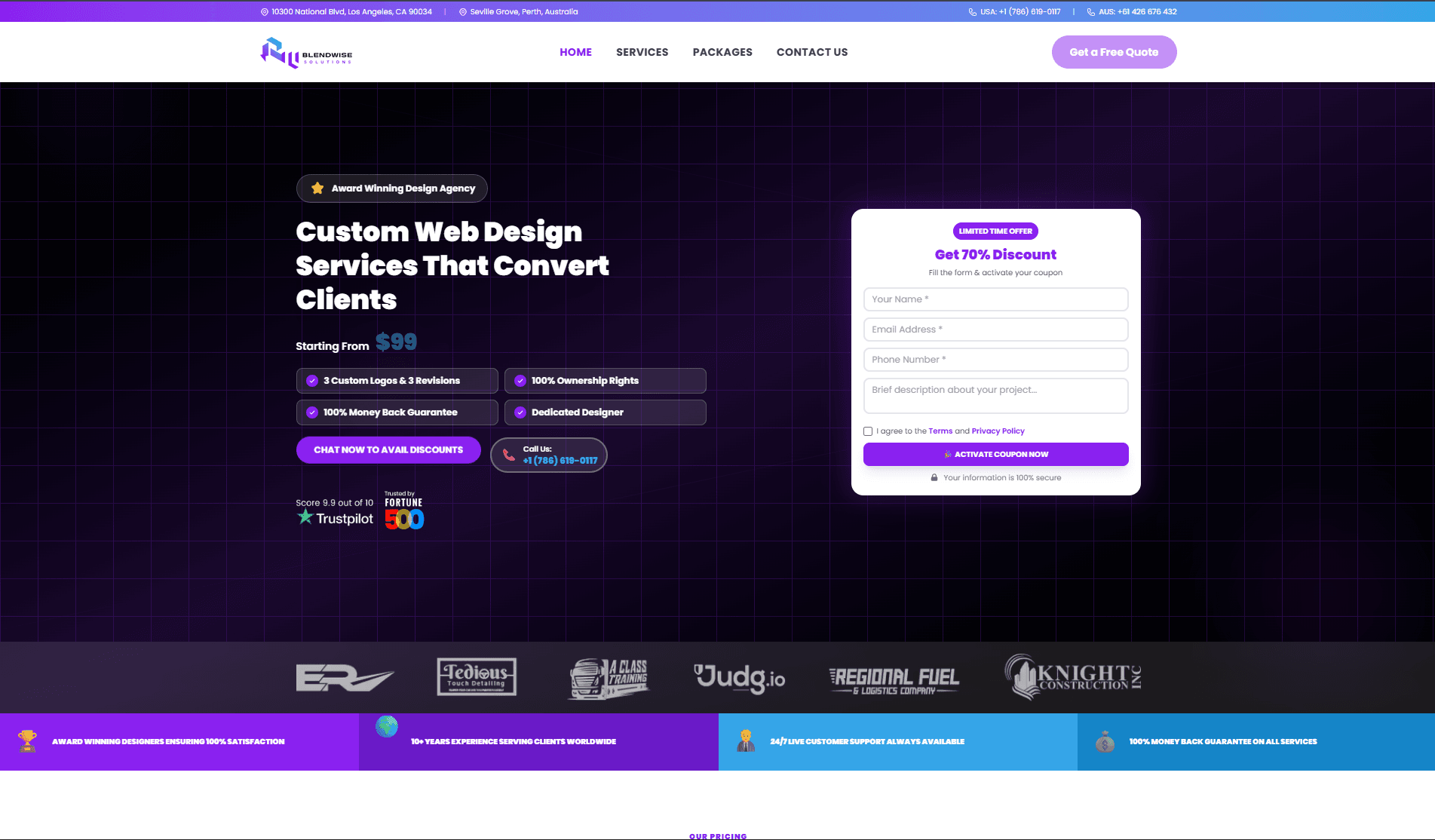Click the location pin for Perth, Australia

463,11
